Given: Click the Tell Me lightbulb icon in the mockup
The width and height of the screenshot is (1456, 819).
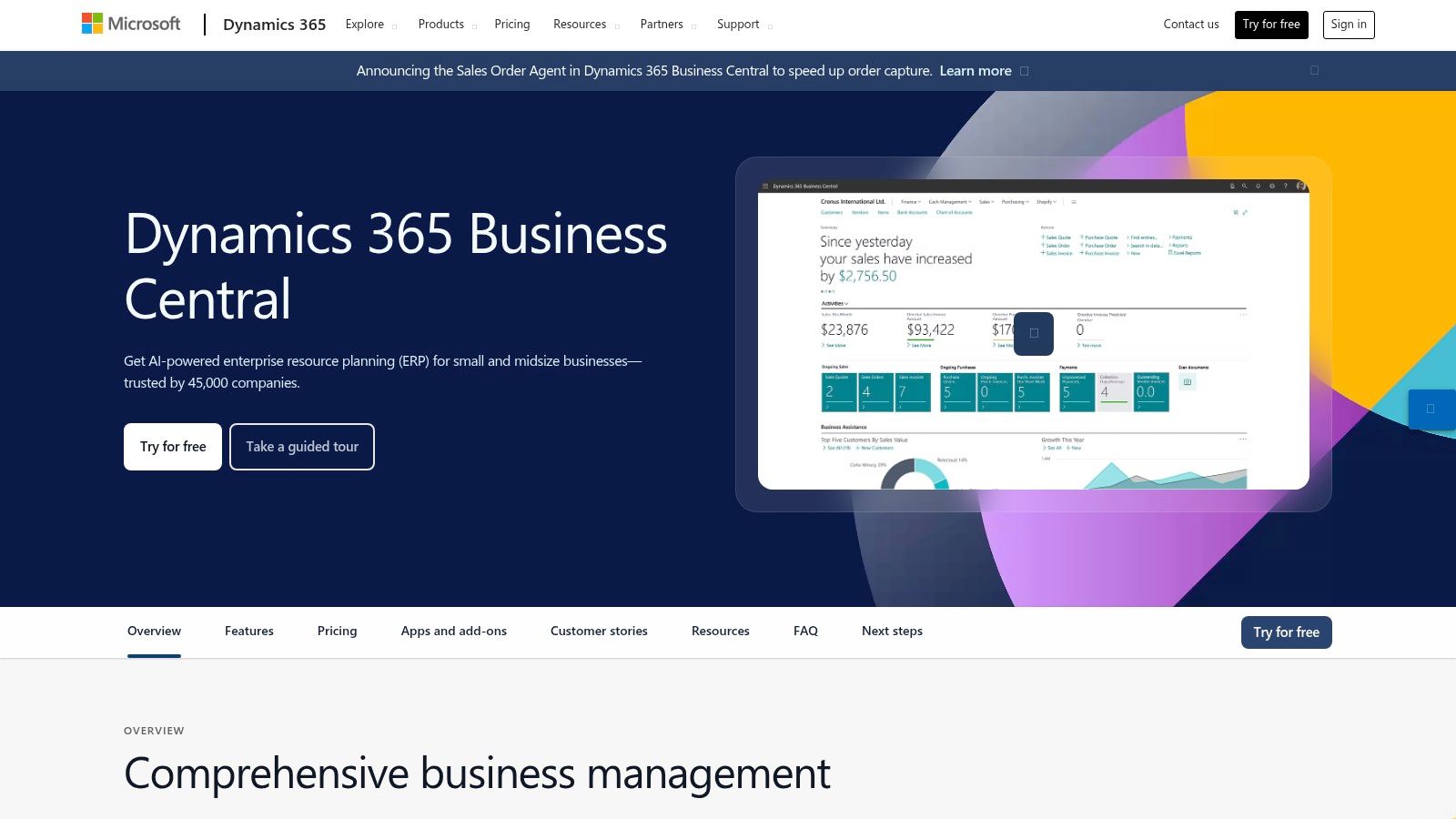Looking at the screenshot, I should (x=1232, y=186).
